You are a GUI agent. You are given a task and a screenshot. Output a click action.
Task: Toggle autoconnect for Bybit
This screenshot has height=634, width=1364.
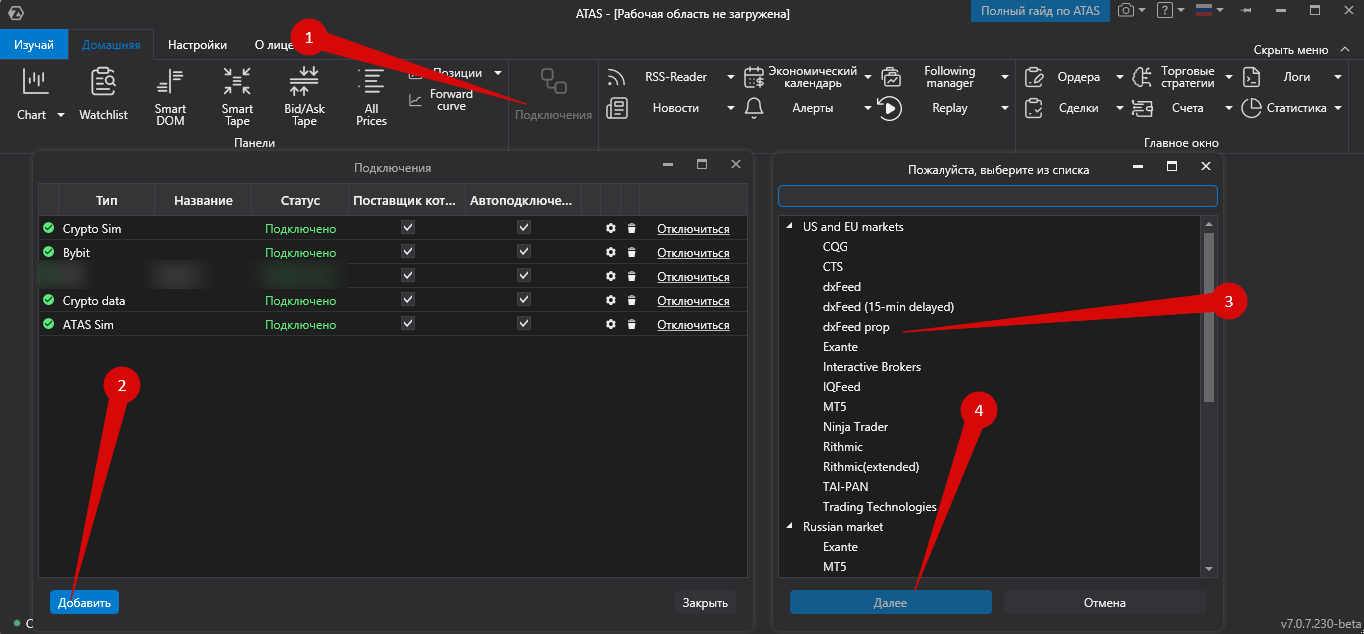pos(523,252)
